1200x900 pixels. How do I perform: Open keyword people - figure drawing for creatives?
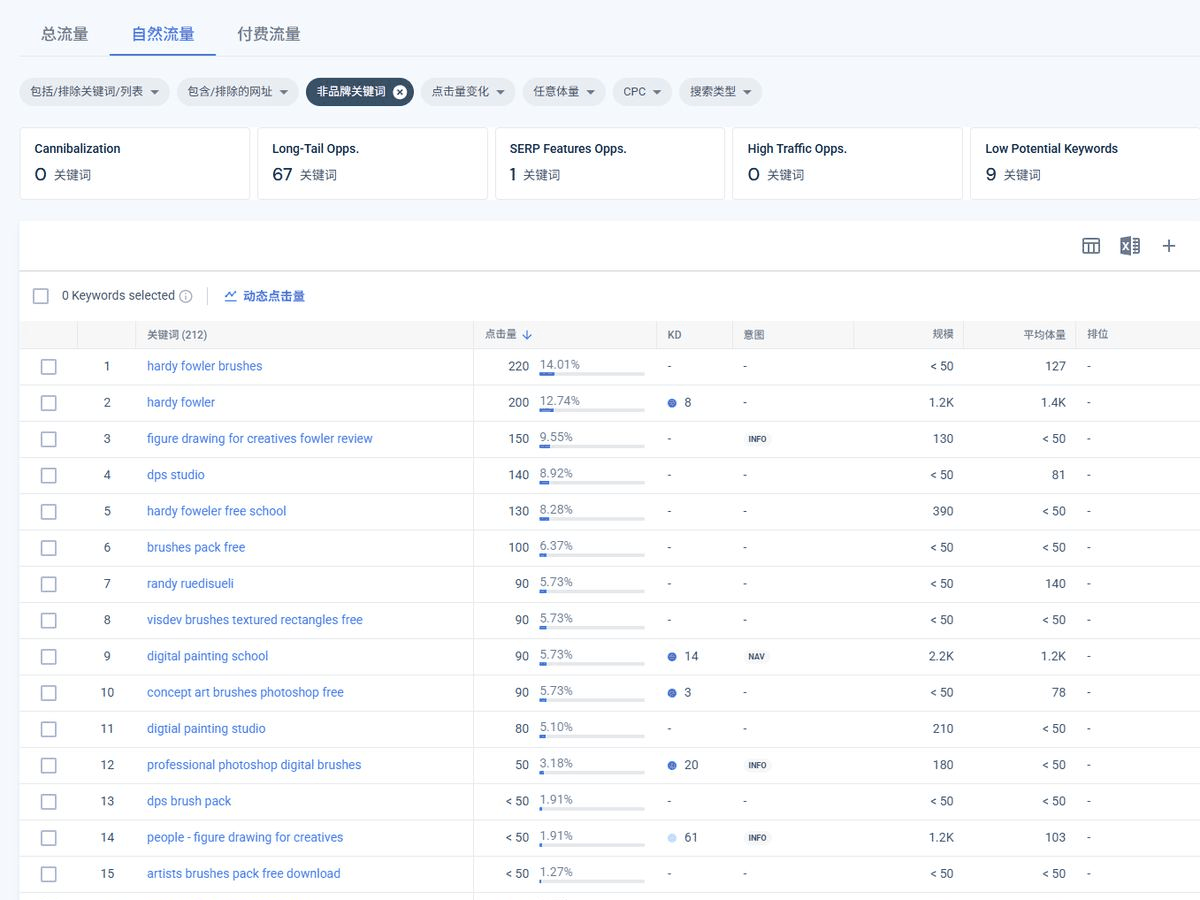coord(245,837)
